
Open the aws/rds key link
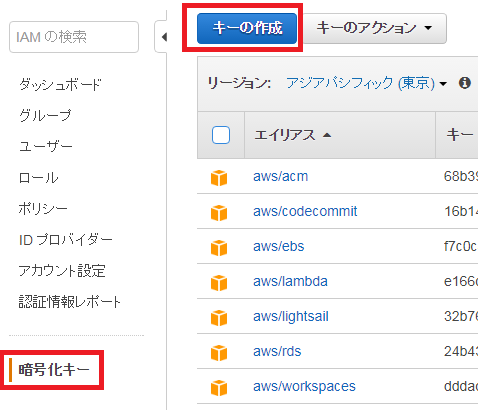277,351
